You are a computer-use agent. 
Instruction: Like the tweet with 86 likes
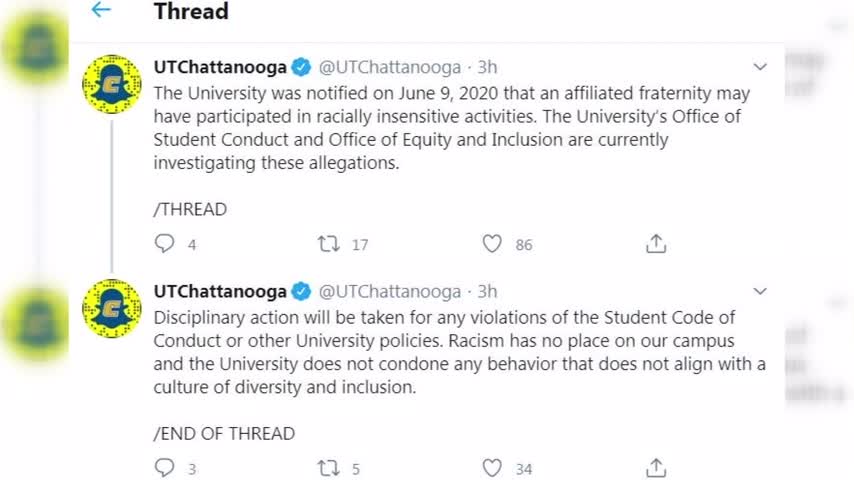tap(492, 244)
